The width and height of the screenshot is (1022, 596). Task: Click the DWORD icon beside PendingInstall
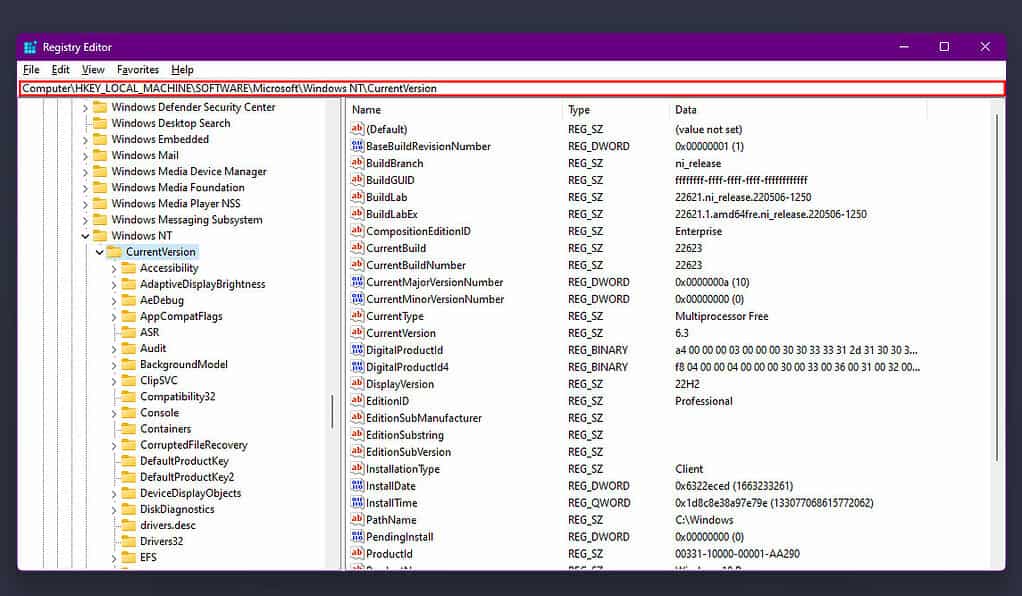click(357, 537)
